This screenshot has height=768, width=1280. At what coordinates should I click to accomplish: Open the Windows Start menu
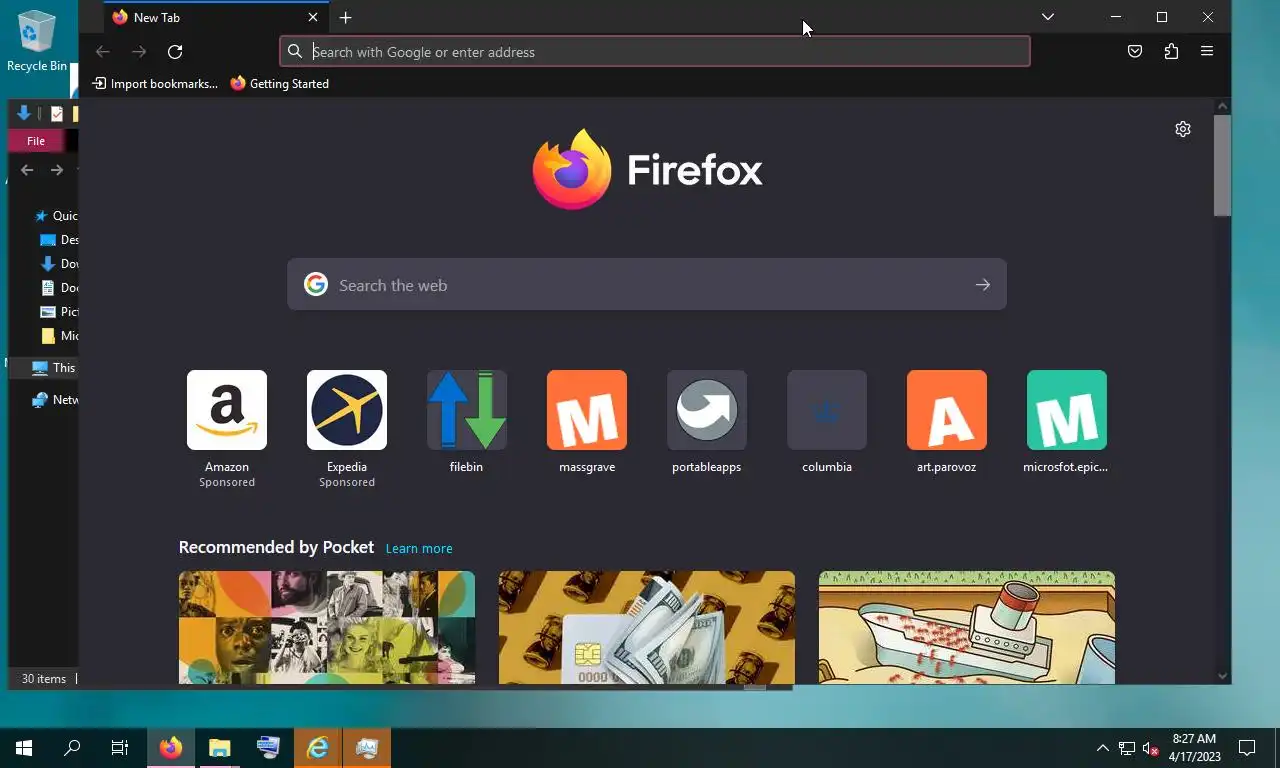click(24, 748)
